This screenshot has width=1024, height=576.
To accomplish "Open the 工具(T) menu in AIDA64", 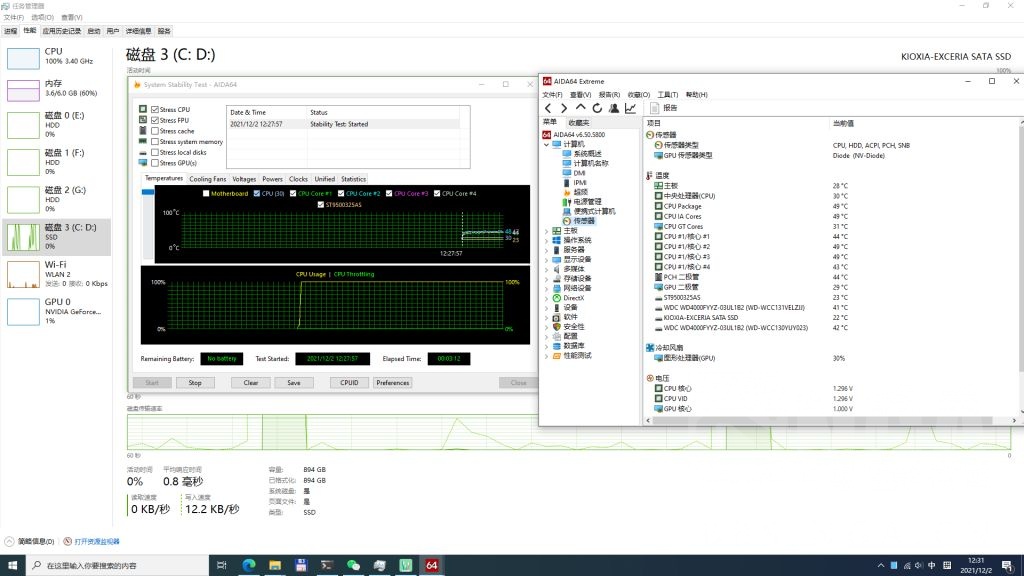I will click(668, 95).
